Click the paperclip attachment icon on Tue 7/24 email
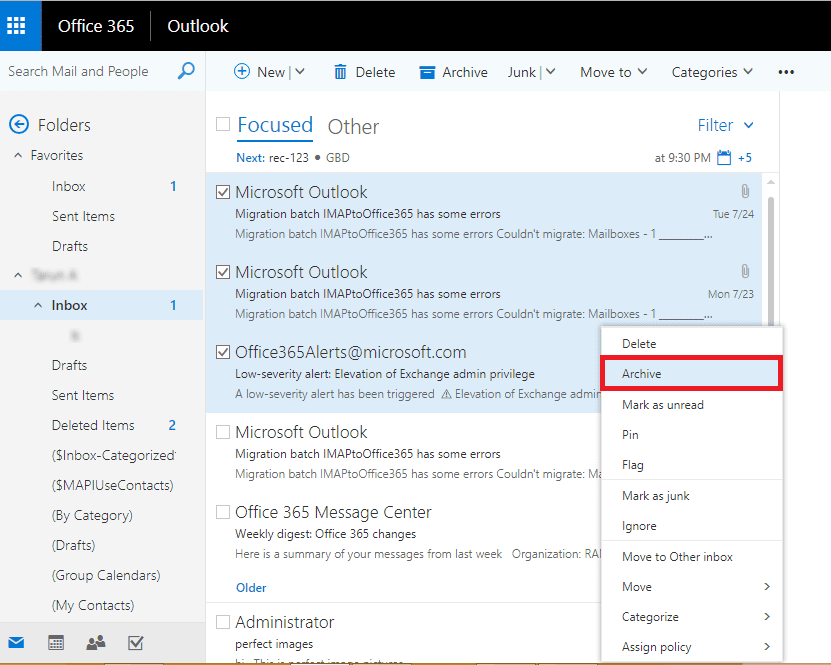831x665 pixels. click(745, 189)
